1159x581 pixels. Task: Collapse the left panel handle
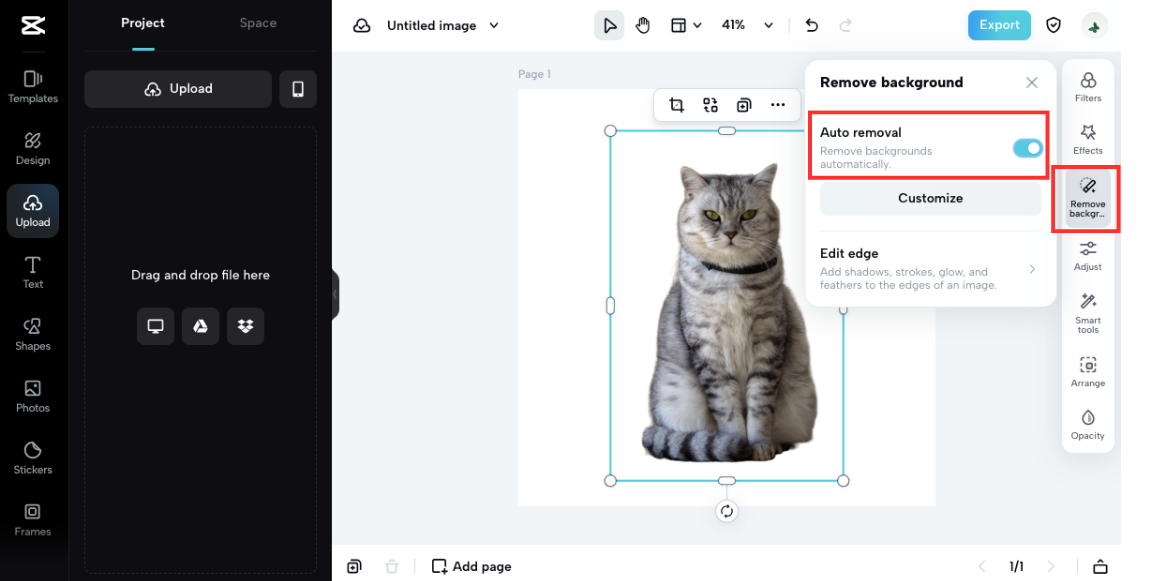[x=336, y=294]
